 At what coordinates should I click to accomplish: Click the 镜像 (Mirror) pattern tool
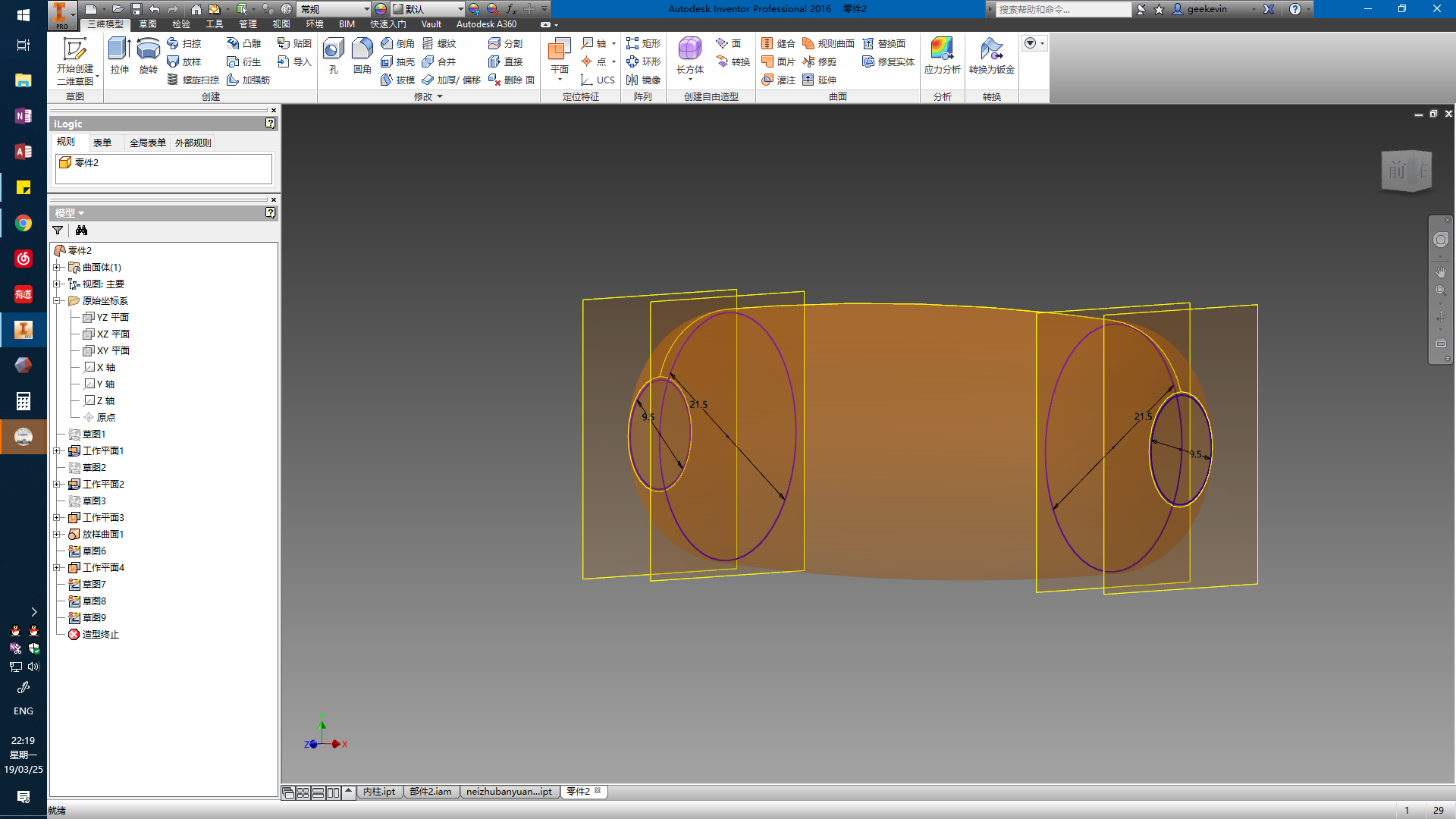click(643, 80)
